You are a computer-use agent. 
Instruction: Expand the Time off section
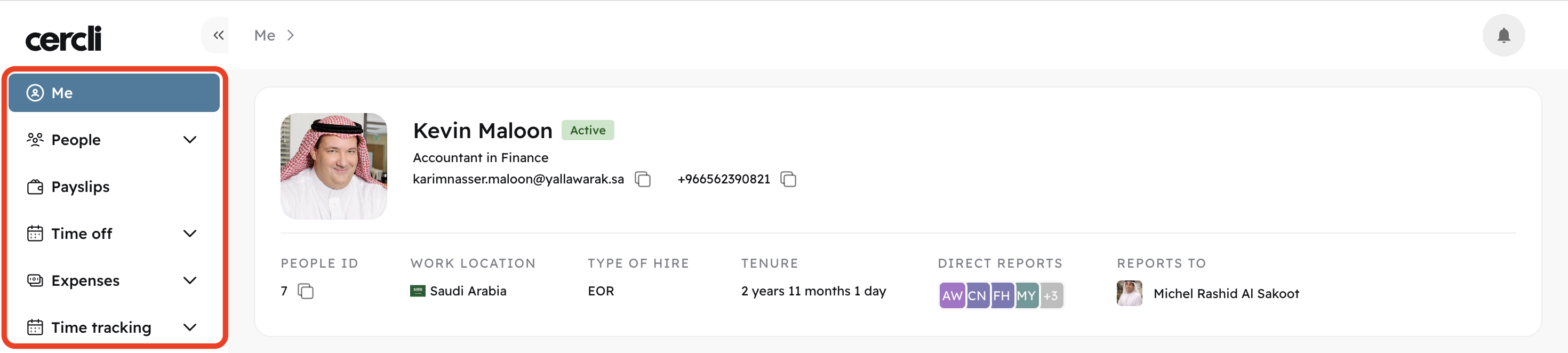click(190, 233)
